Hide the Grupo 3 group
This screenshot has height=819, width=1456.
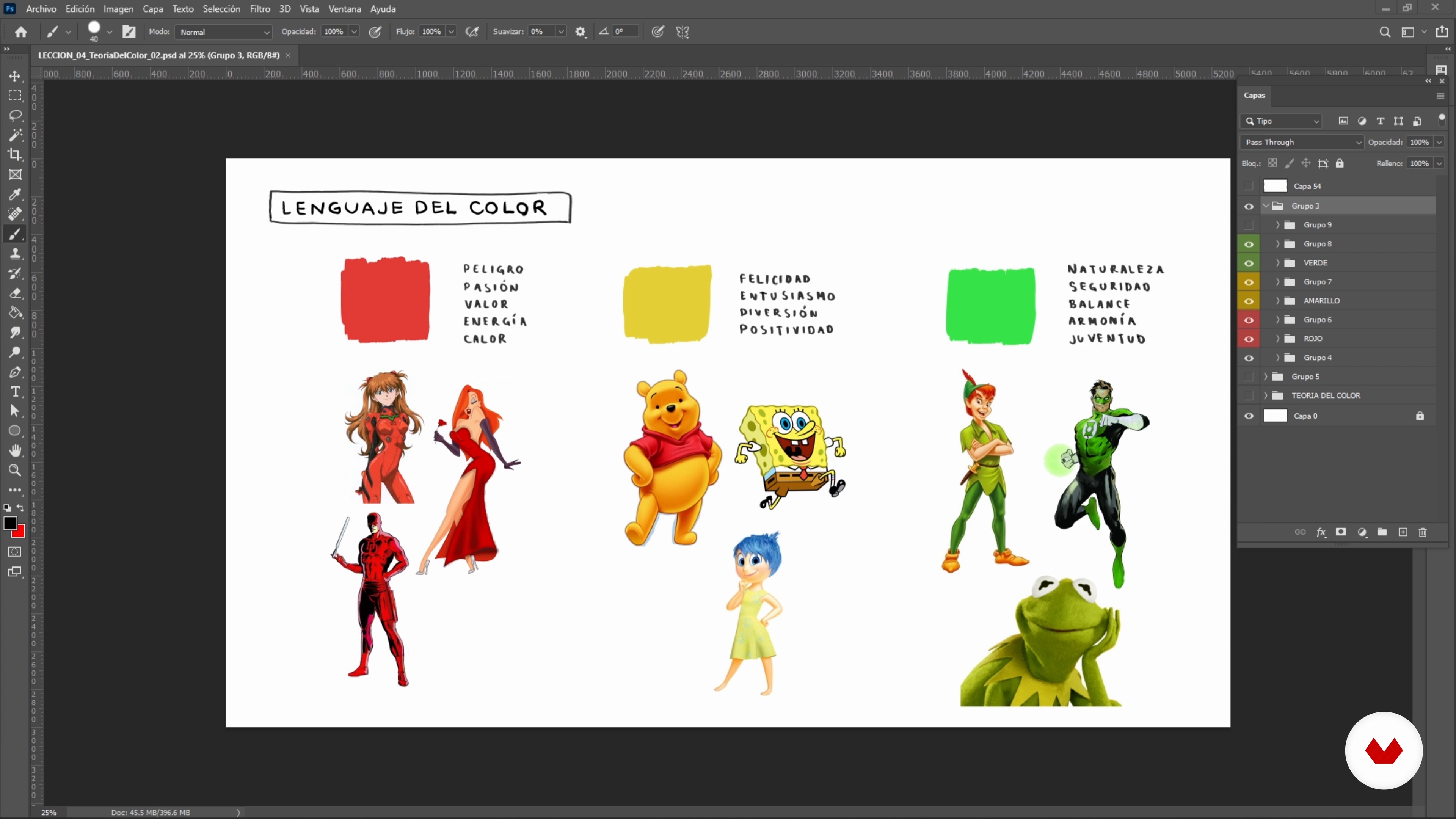[x=1249, y=206]
